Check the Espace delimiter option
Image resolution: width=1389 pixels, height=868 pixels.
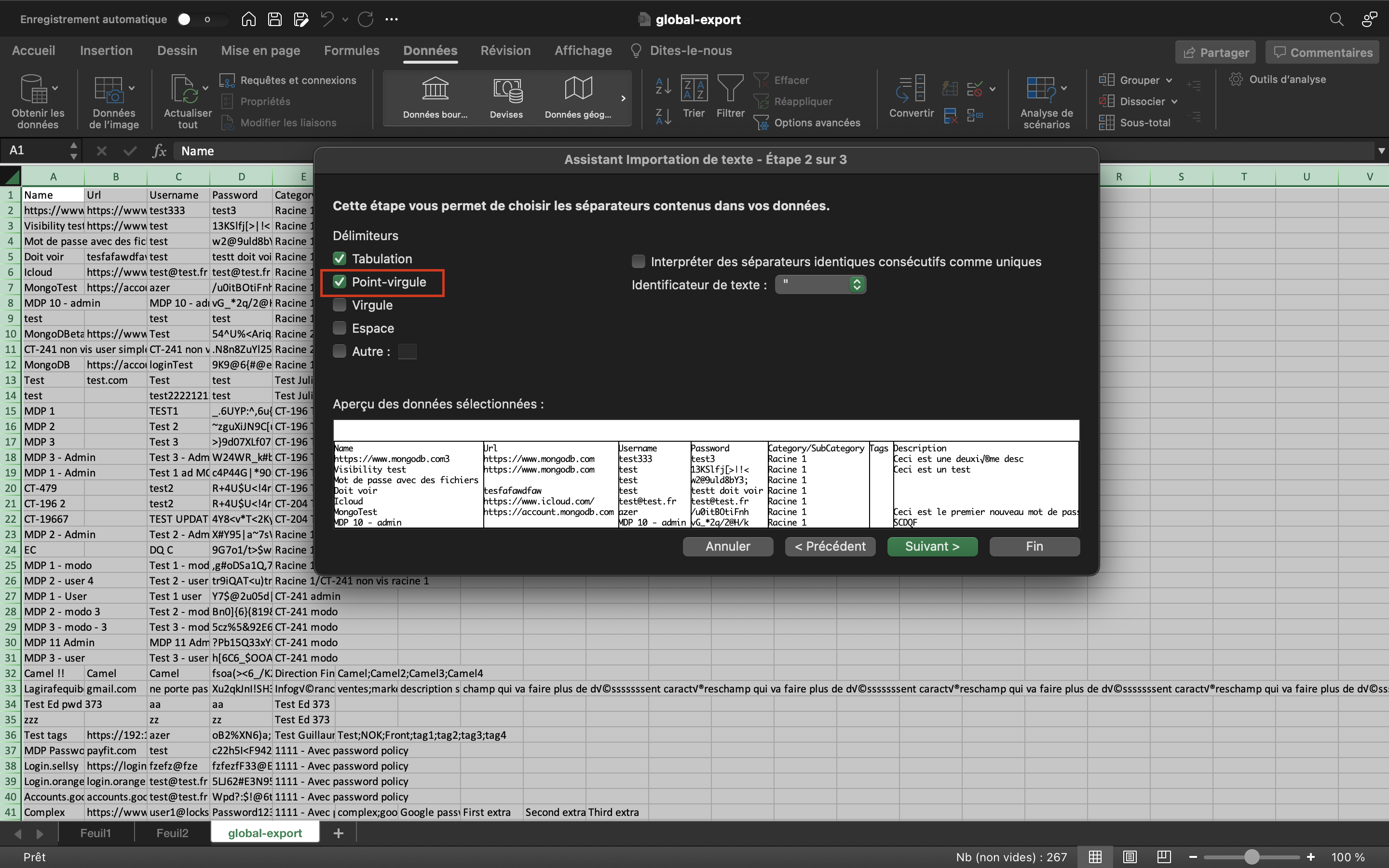tap(340, 328)
